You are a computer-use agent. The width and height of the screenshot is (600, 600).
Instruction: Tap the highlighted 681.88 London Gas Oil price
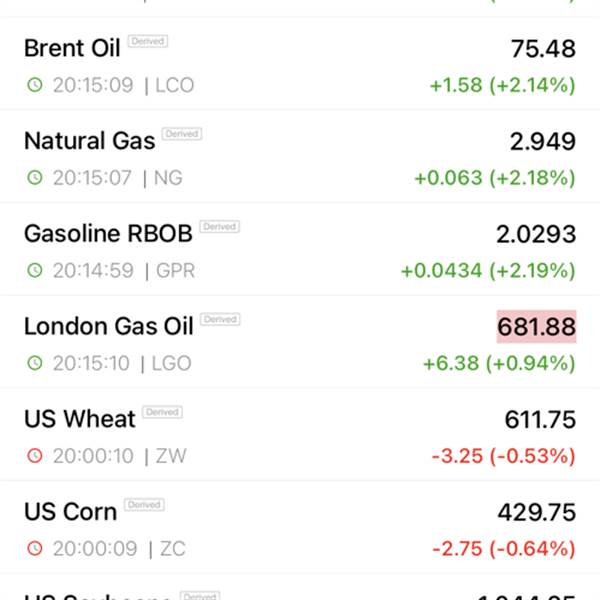pos(536,326)
